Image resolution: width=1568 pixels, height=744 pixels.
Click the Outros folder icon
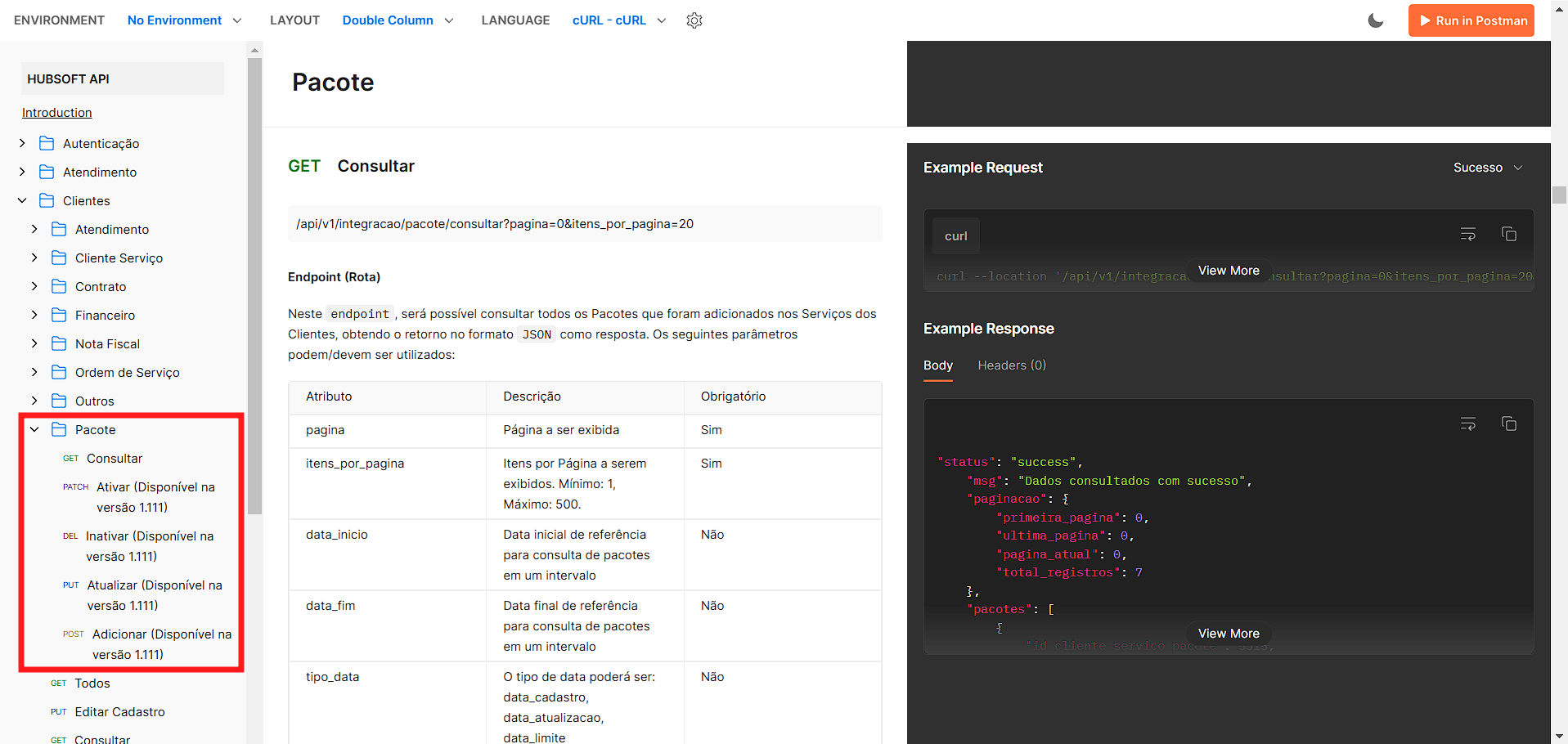(x=59, y=401)
